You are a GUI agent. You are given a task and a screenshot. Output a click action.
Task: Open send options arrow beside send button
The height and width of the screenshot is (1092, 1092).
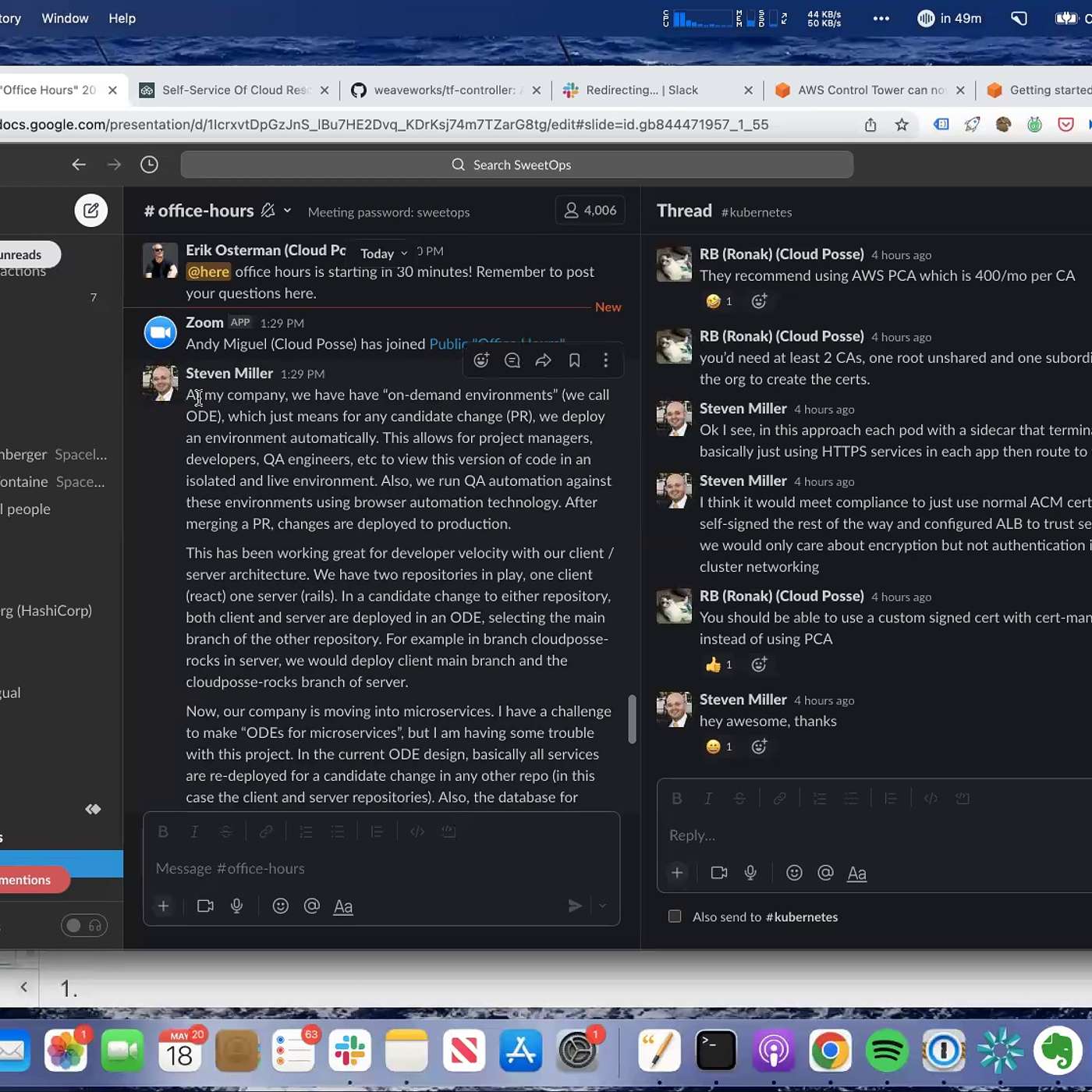(x=603, y=906)
